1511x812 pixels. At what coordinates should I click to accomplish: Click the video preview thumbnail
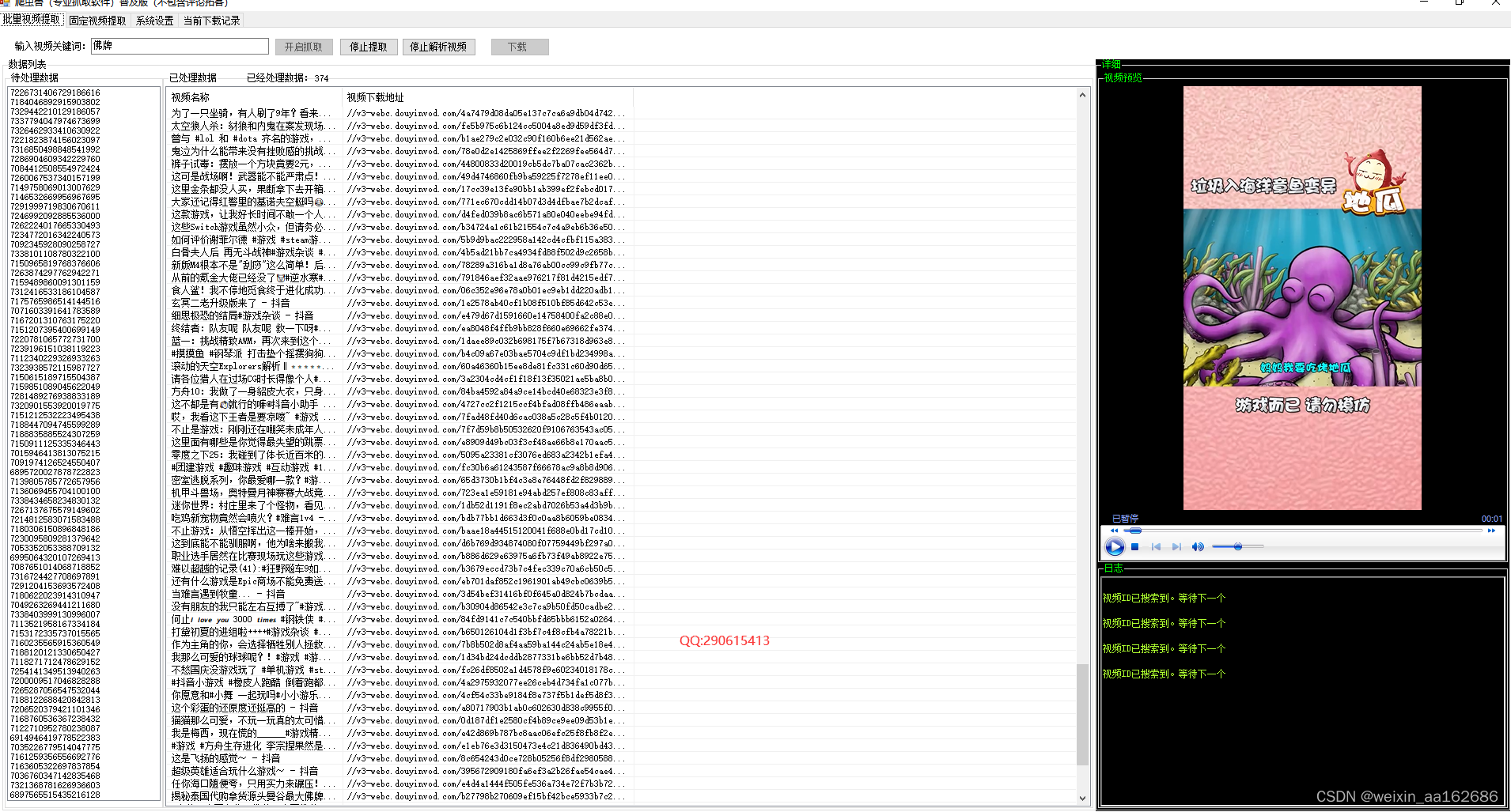[1302, 298]
